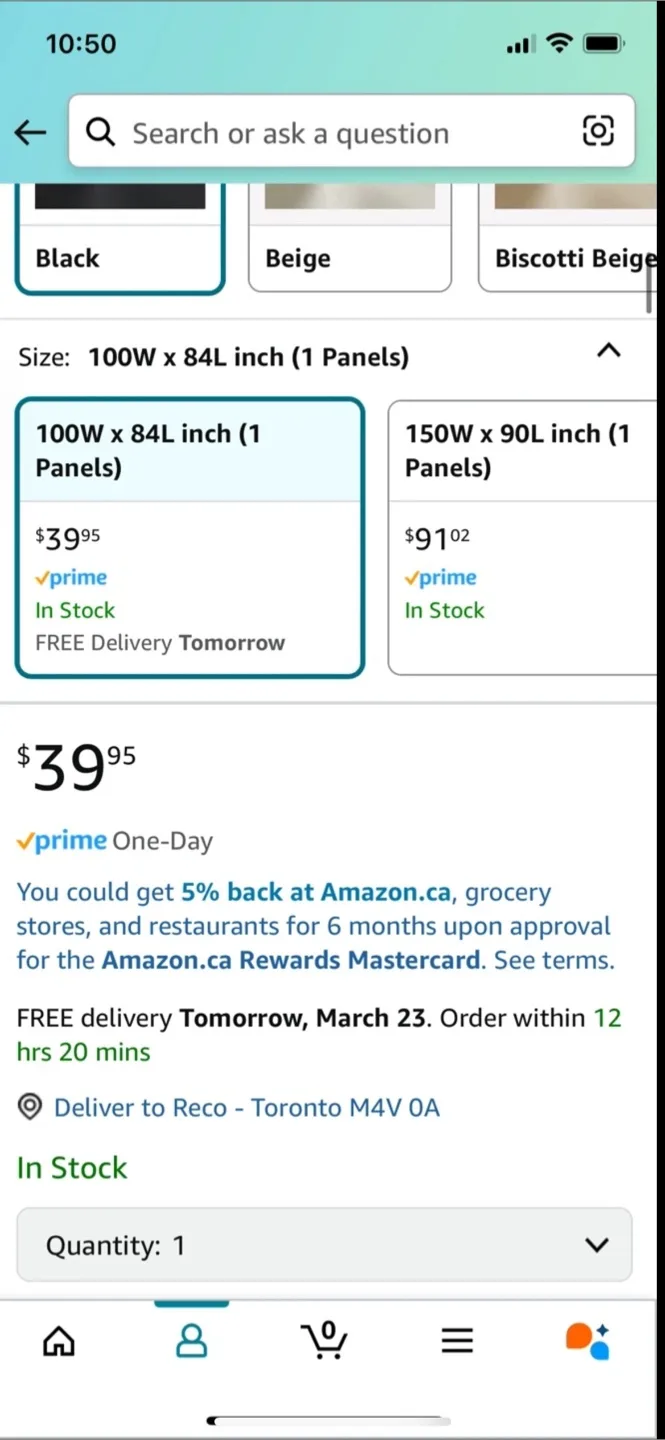This screenshot has height=1440, width=665.
Task: Select the 100W x 84L size option
Action: pyautogui.click(x=189, y=538)
